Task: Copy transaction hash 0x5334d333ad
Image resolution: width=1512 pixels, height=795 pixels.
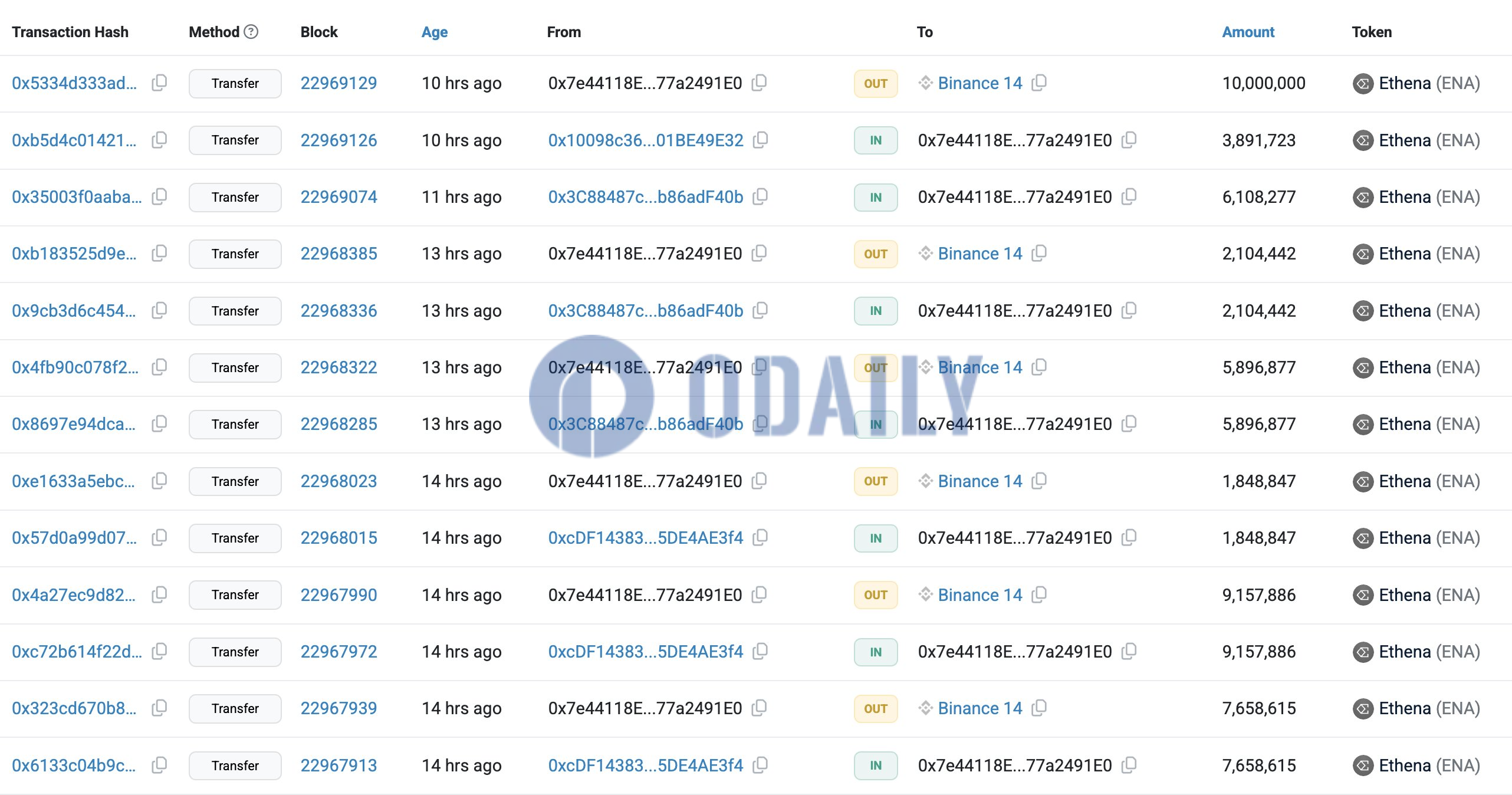Action: [159, 83]
